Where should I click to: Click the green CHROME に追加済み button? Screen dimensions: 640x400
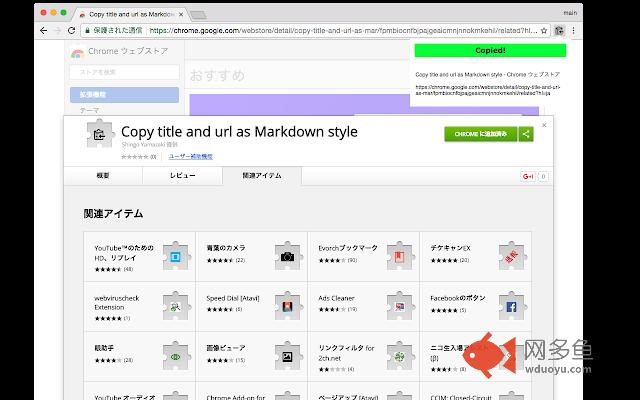click(x=481, y=134)
